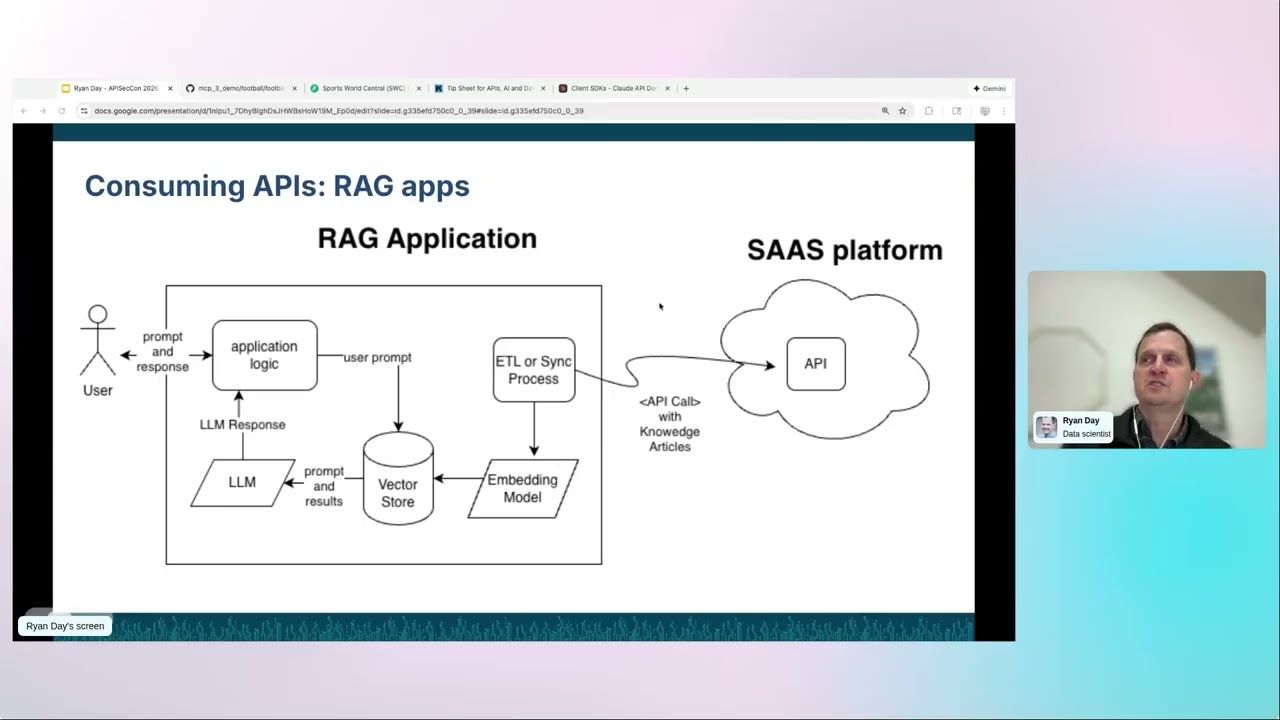Close the mcp_3_demo tab
The image size is (1280, 720).
pyautogui.click(x=294, y=88)
